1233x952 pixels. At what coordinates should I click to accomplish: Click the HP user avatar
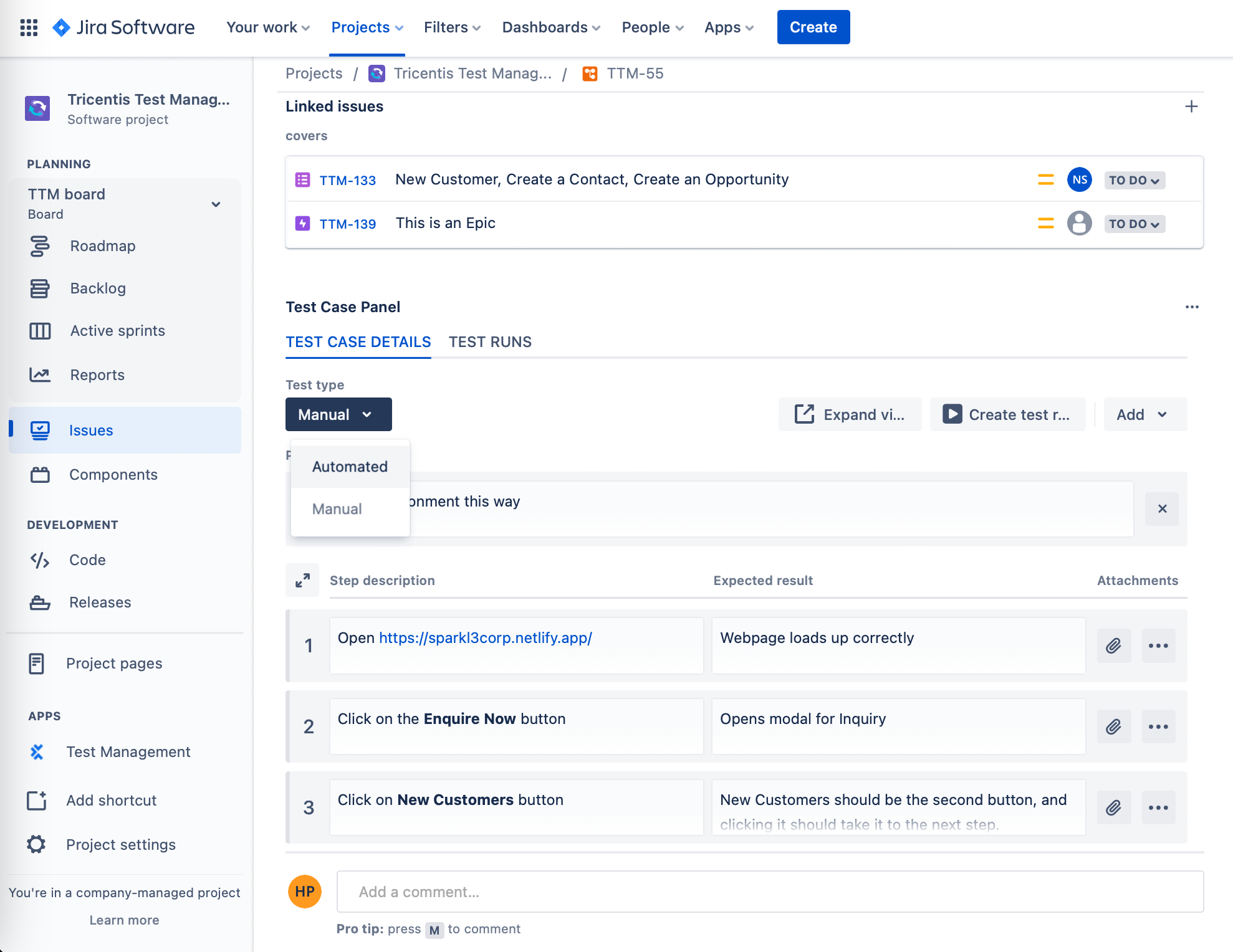tap(304, 892)
